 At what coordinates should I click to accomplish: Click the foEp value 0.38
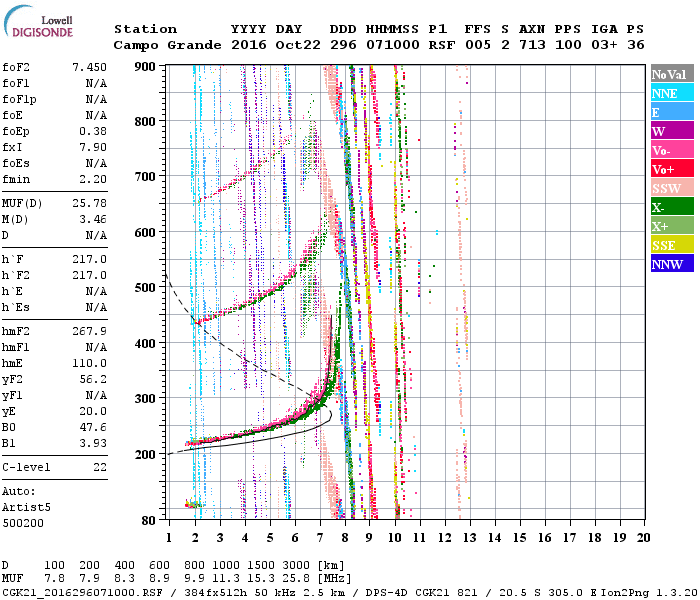[93, 131]
